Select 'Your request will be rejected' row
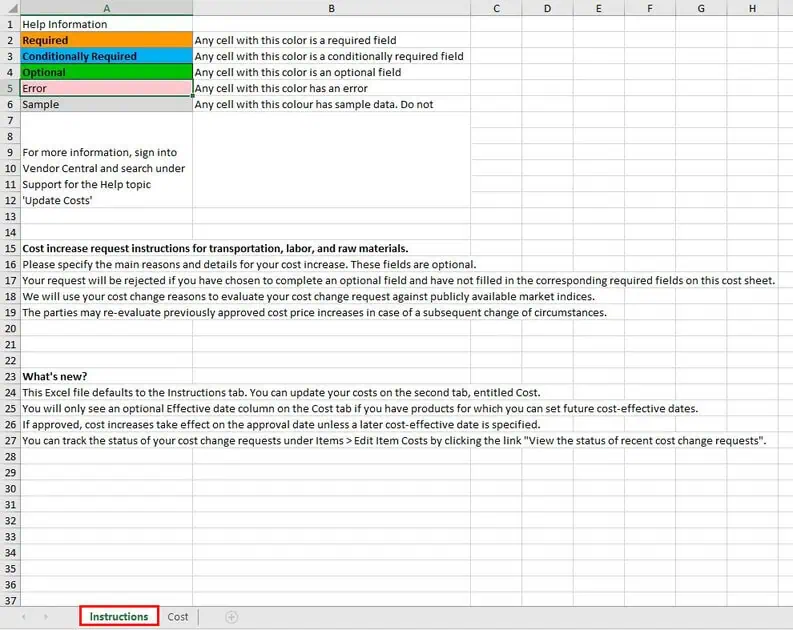This screenshot has height=630, width=793. click(x=399, y=281)
